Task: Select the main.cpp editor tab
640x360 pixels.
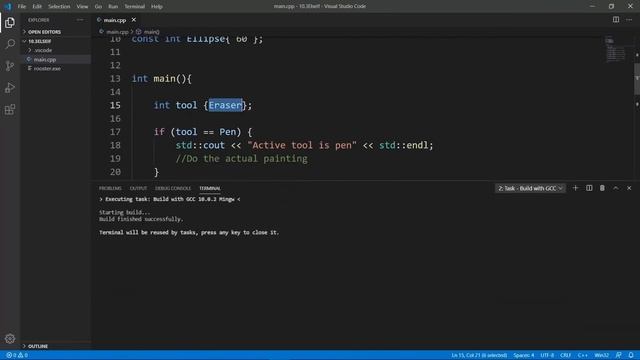Action: coord(115,20)
